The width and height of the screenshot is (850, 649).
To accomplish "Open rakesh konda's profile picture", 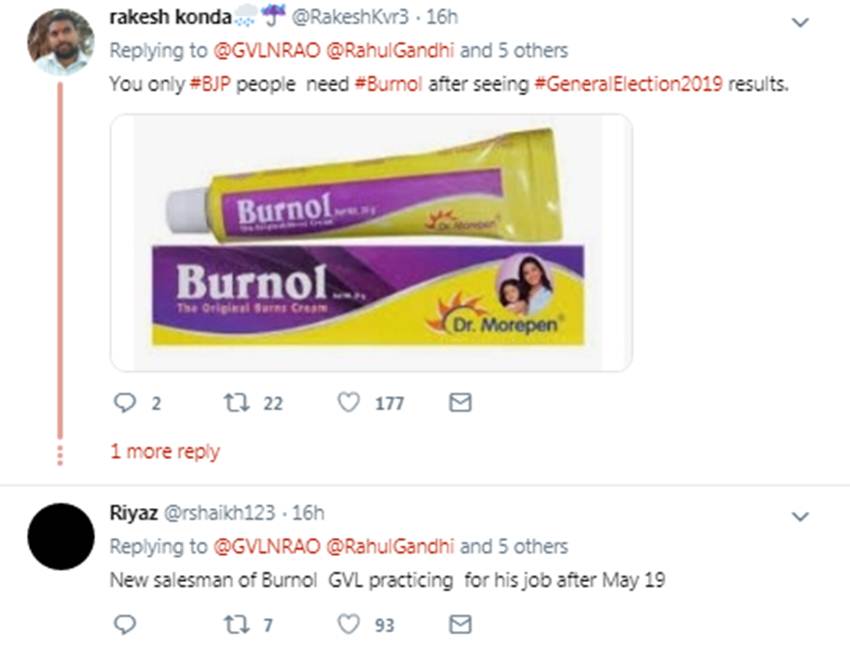I will click(x=60, y=42).
